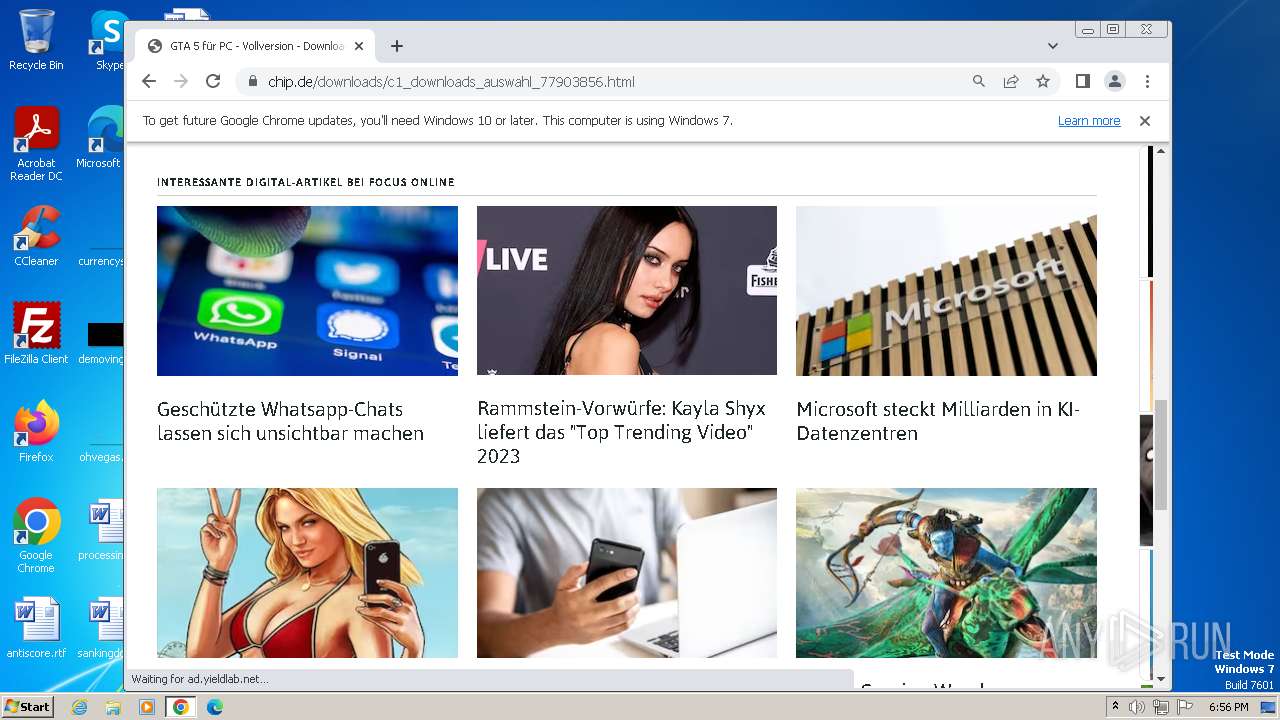Screen dimensions: 1280x720
Task: Open Internet Explorer in taskbar
Action: [80, 707]
